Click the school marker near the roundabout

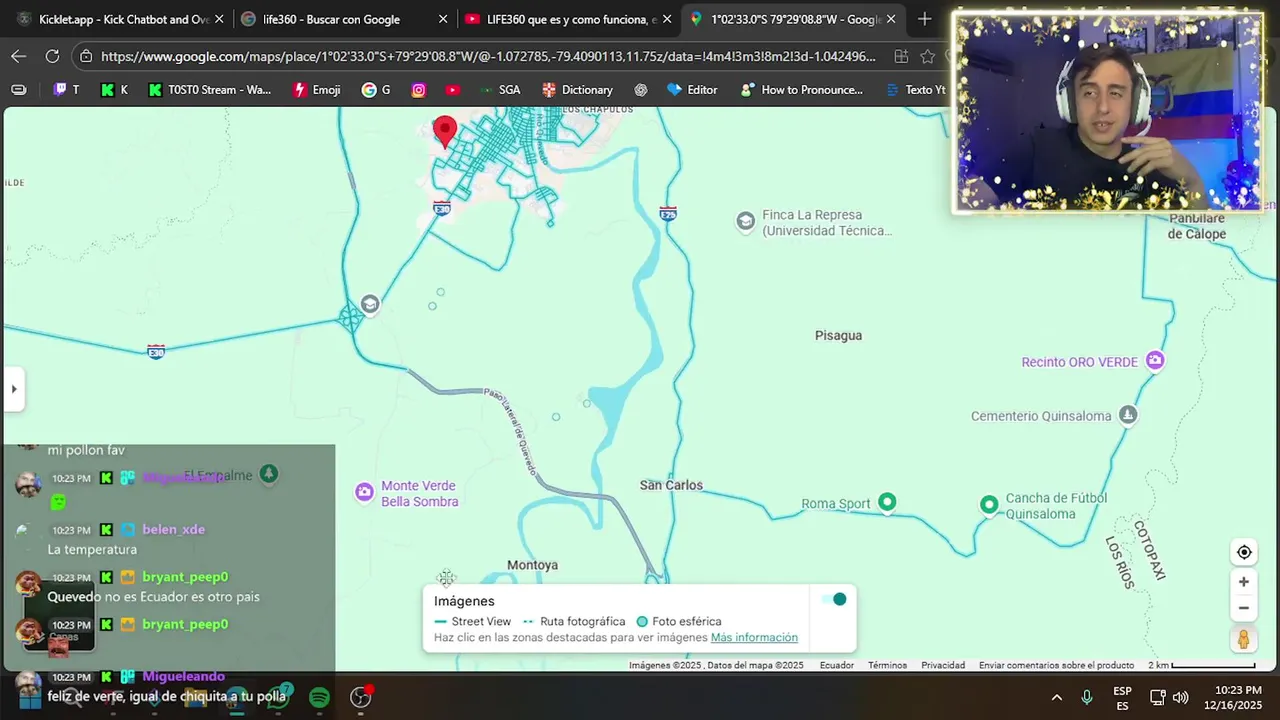coord(370,304)
